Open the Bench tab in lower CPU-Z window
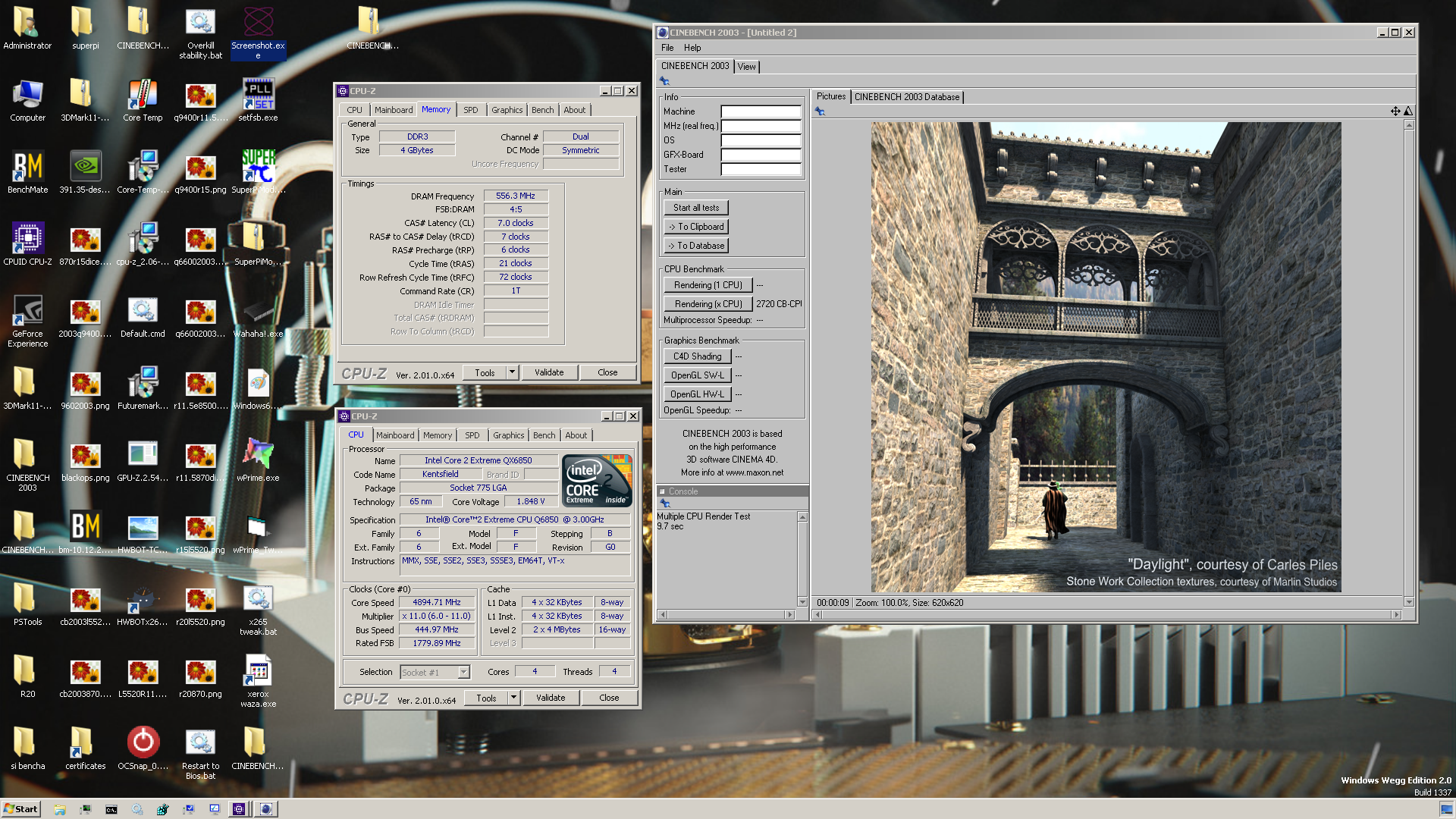 click(544, 435)
